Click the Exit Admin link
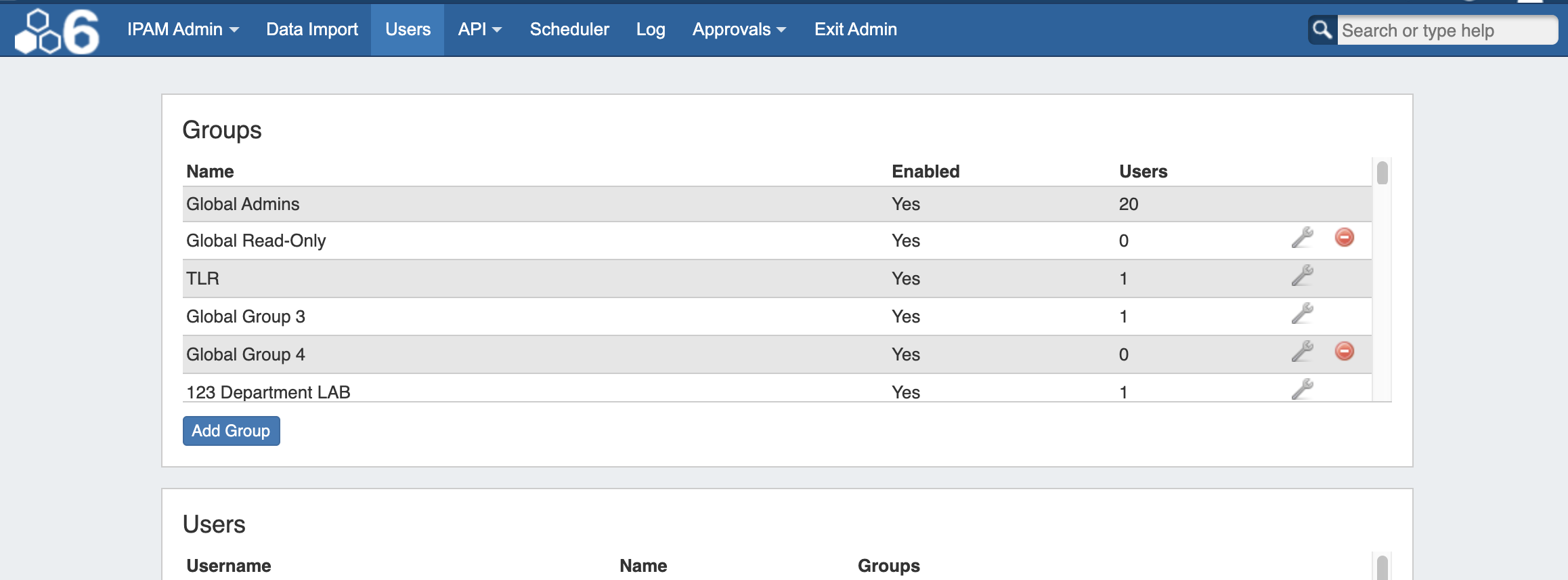 click(x=855, y=29)
